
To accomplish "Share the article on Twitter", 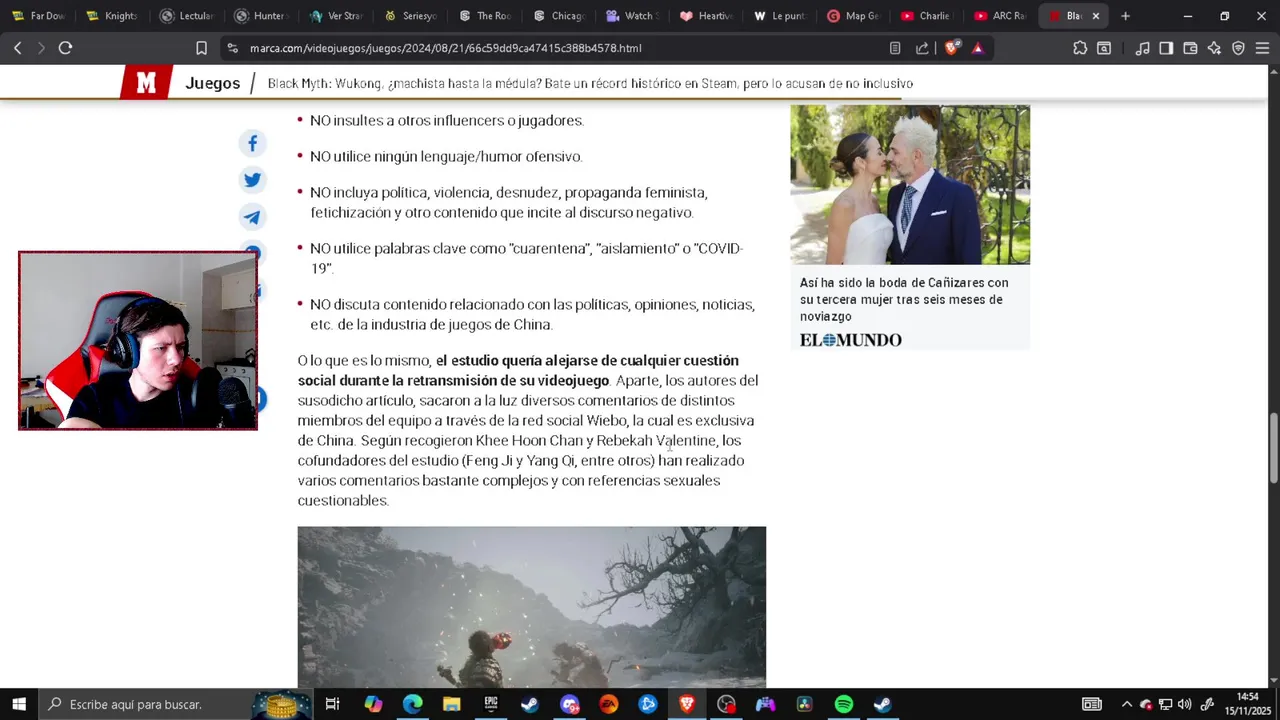I will click(x=252, y=180).
